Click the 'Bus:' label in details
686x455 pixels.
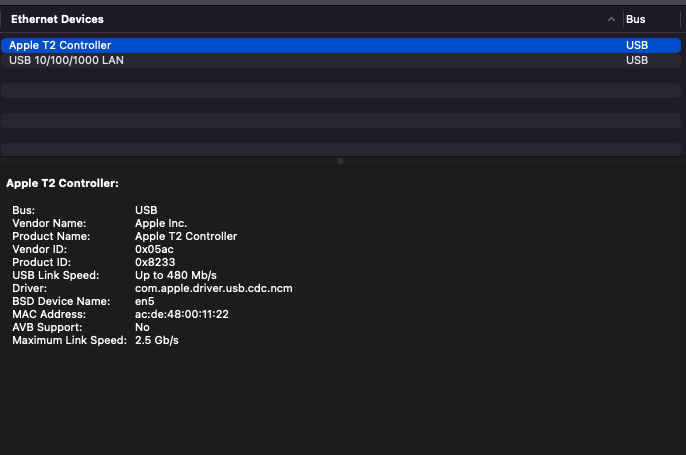(24, 210)
